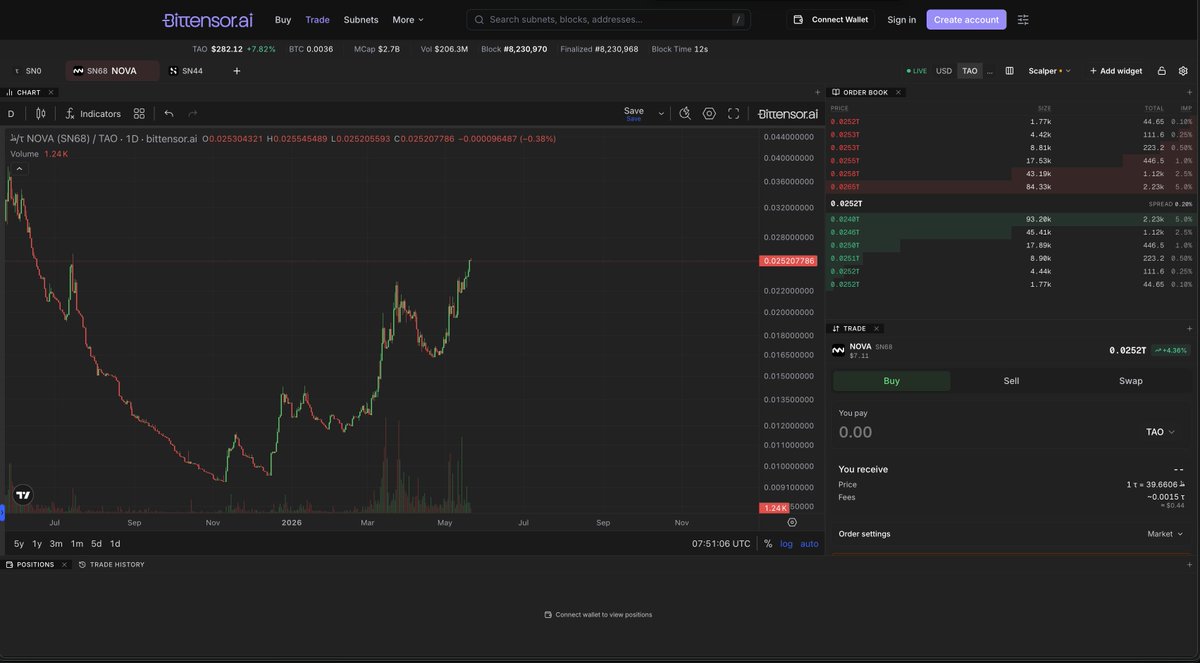The width and height of the screenshot is (1200, 663).
Task: Expand the left sidebar handle
Action: [x=2, y=513]
